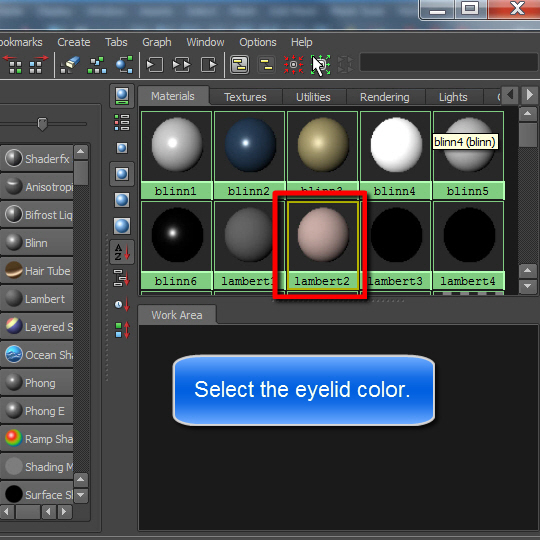Switch to the Lights tab
This screenshot has width=540, height=540.
pos(453,97)
